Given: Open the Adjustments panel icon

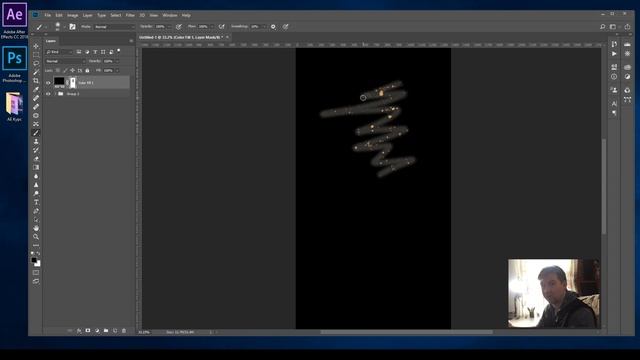Looking at the screenshot, I should [627, 77].
